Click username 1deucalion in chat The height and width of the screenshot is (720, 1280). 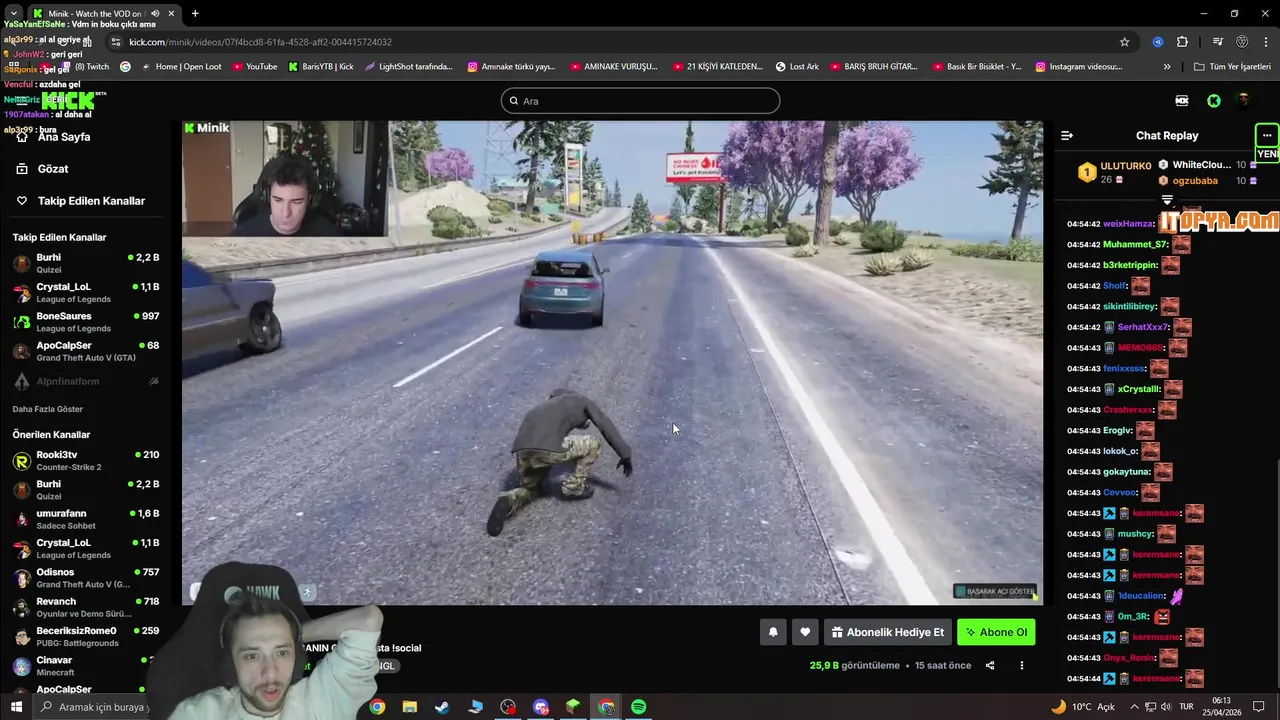point(1141,596)
